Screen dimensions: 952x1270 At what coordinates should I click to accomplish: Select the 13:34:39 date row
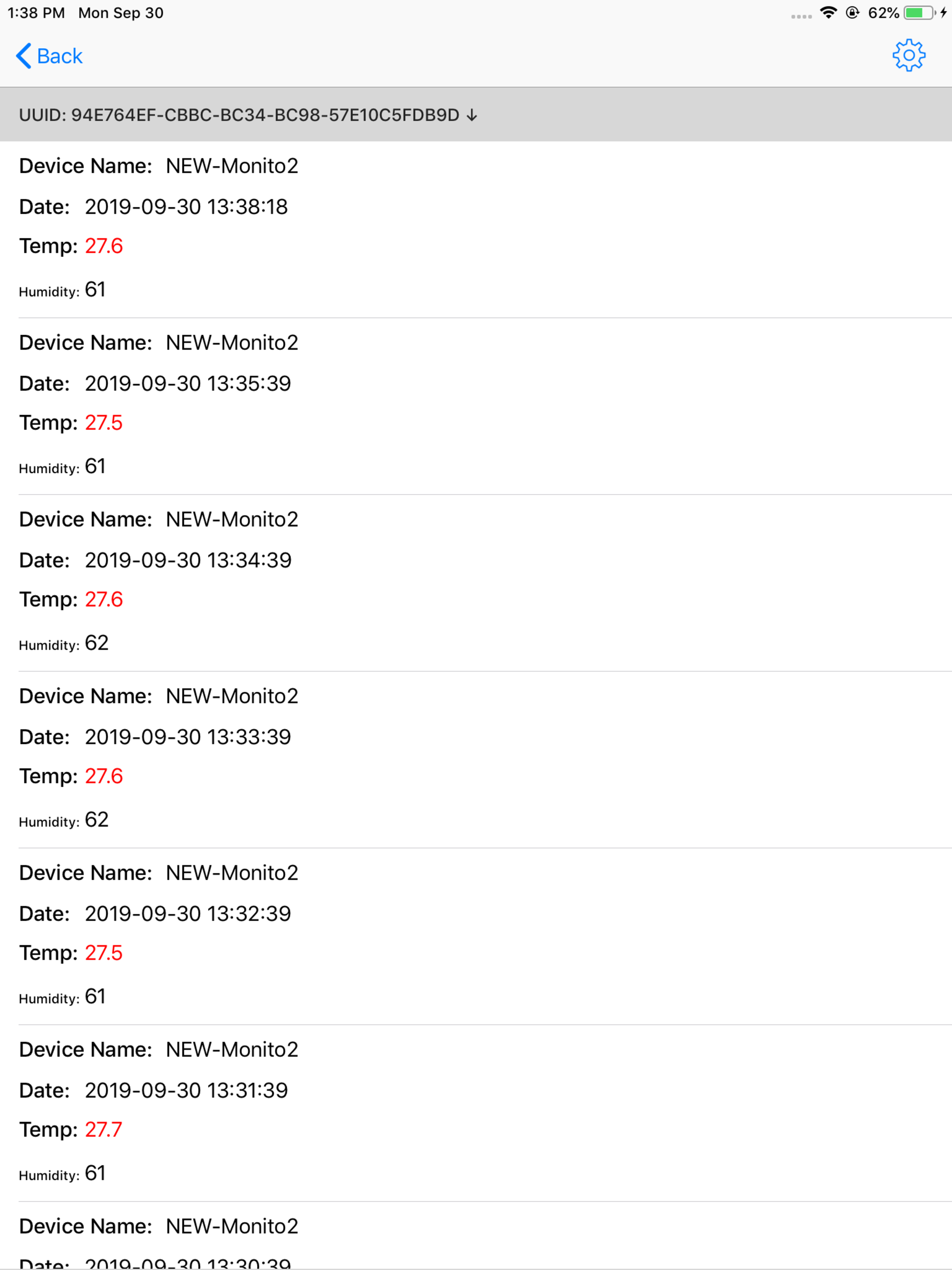(x=155, y=560)
